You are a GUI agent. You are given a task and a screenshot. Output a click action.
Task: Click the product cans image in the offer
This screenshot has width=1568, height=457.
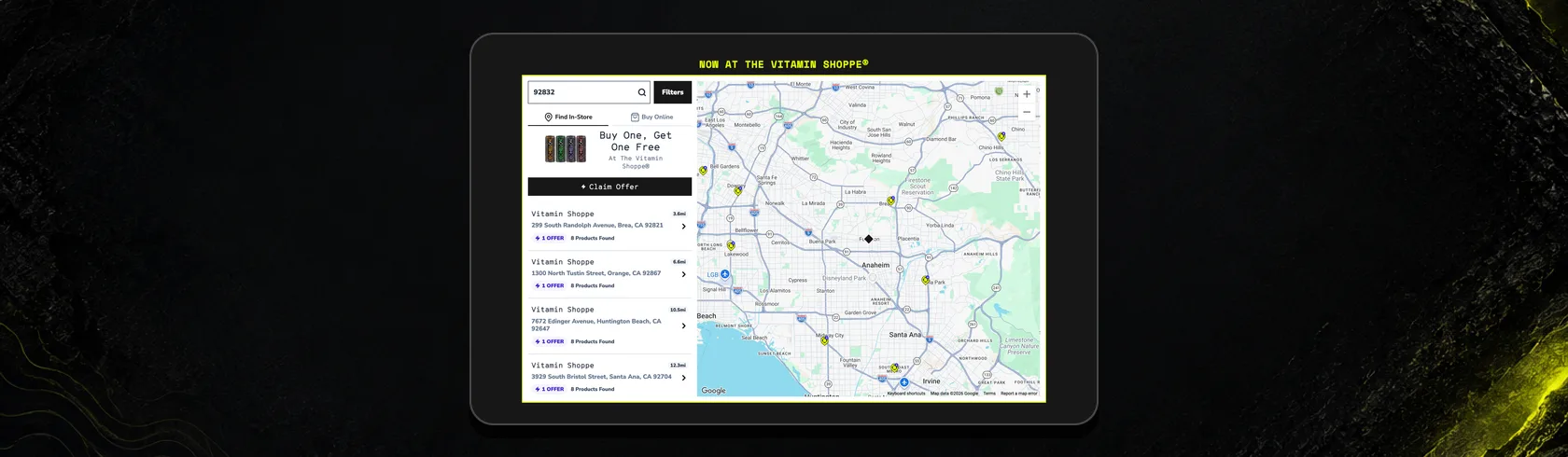click(x=566, y=149)
